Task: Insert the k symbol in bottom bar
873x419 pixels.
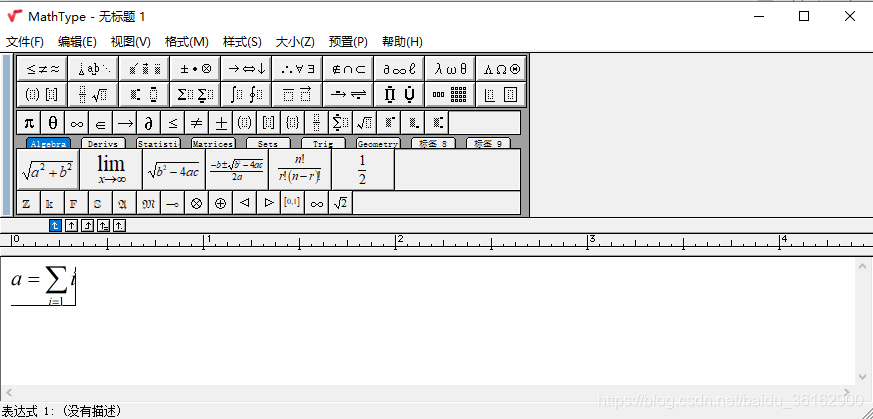Action: pyautogui.click(x=53, y=203)
